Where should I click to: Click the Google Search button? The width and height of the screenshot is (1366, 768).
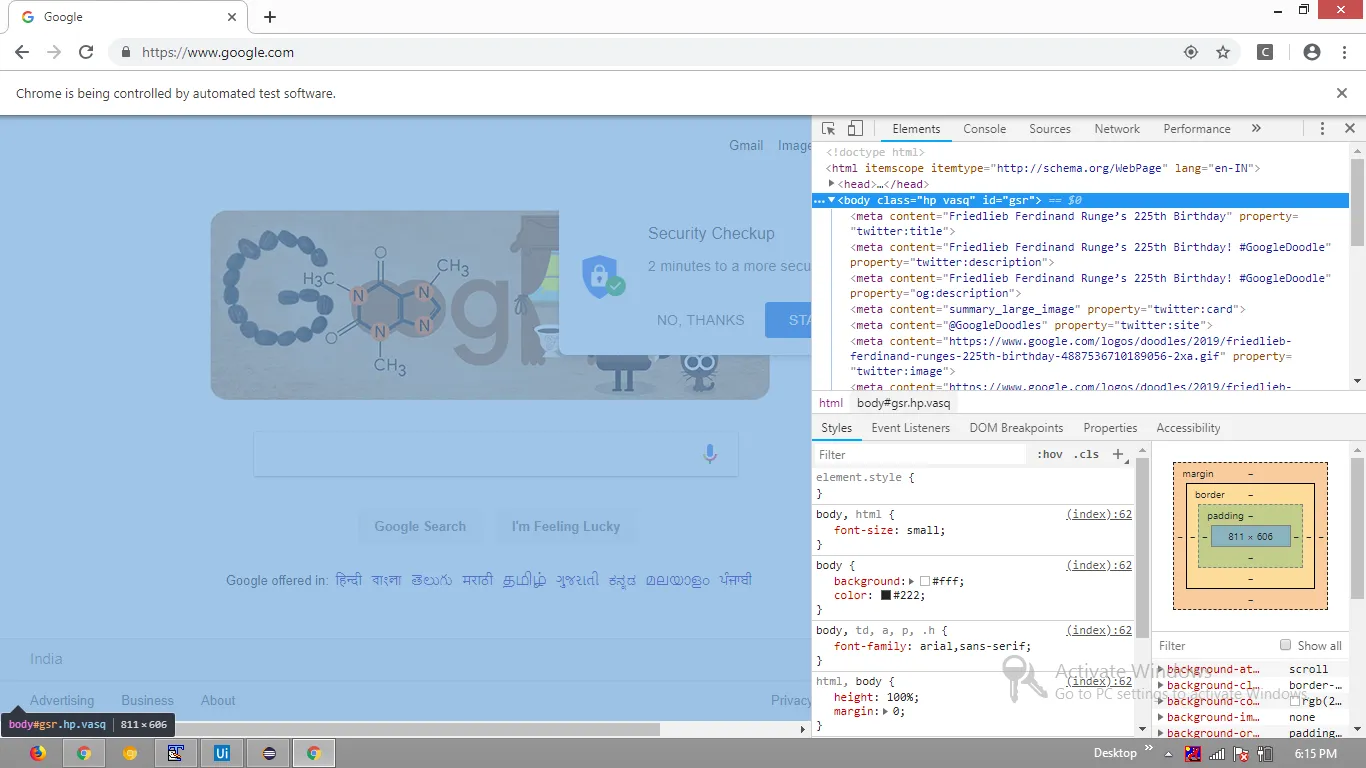[x=420, y=526]
